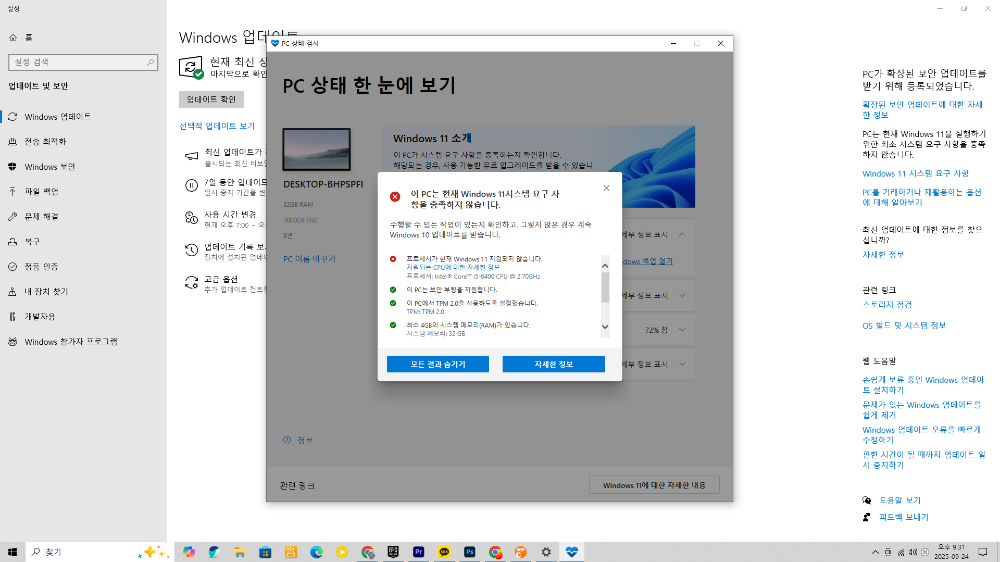The image size is (1000, 562).
Task: Open the 선택적 업데이트 보기 link
Action: (217, 126)
